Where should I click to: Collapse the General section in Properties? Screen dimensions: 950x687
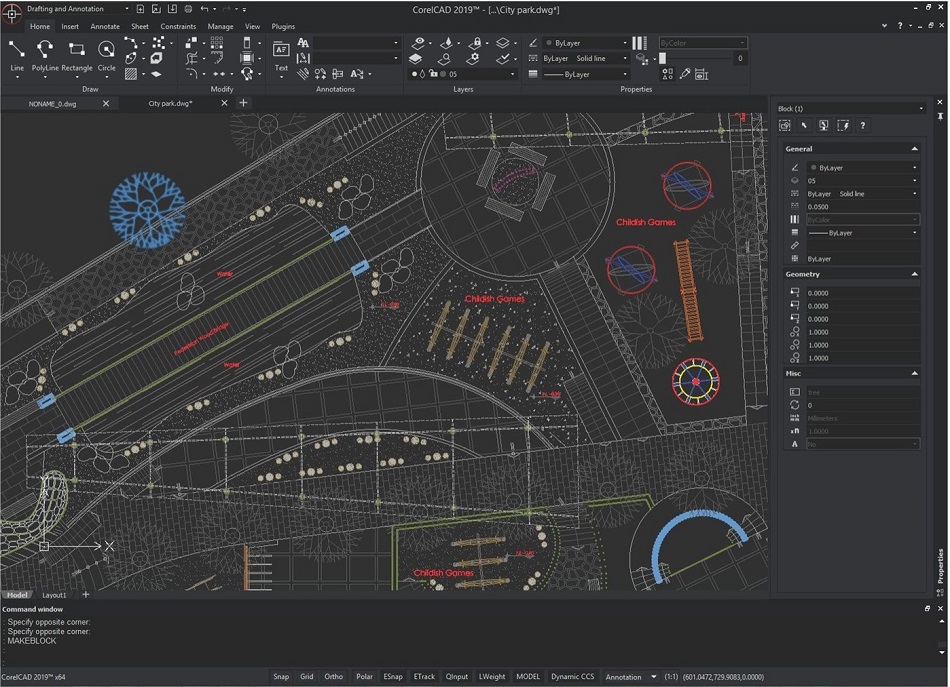click(x=914, y=148)
